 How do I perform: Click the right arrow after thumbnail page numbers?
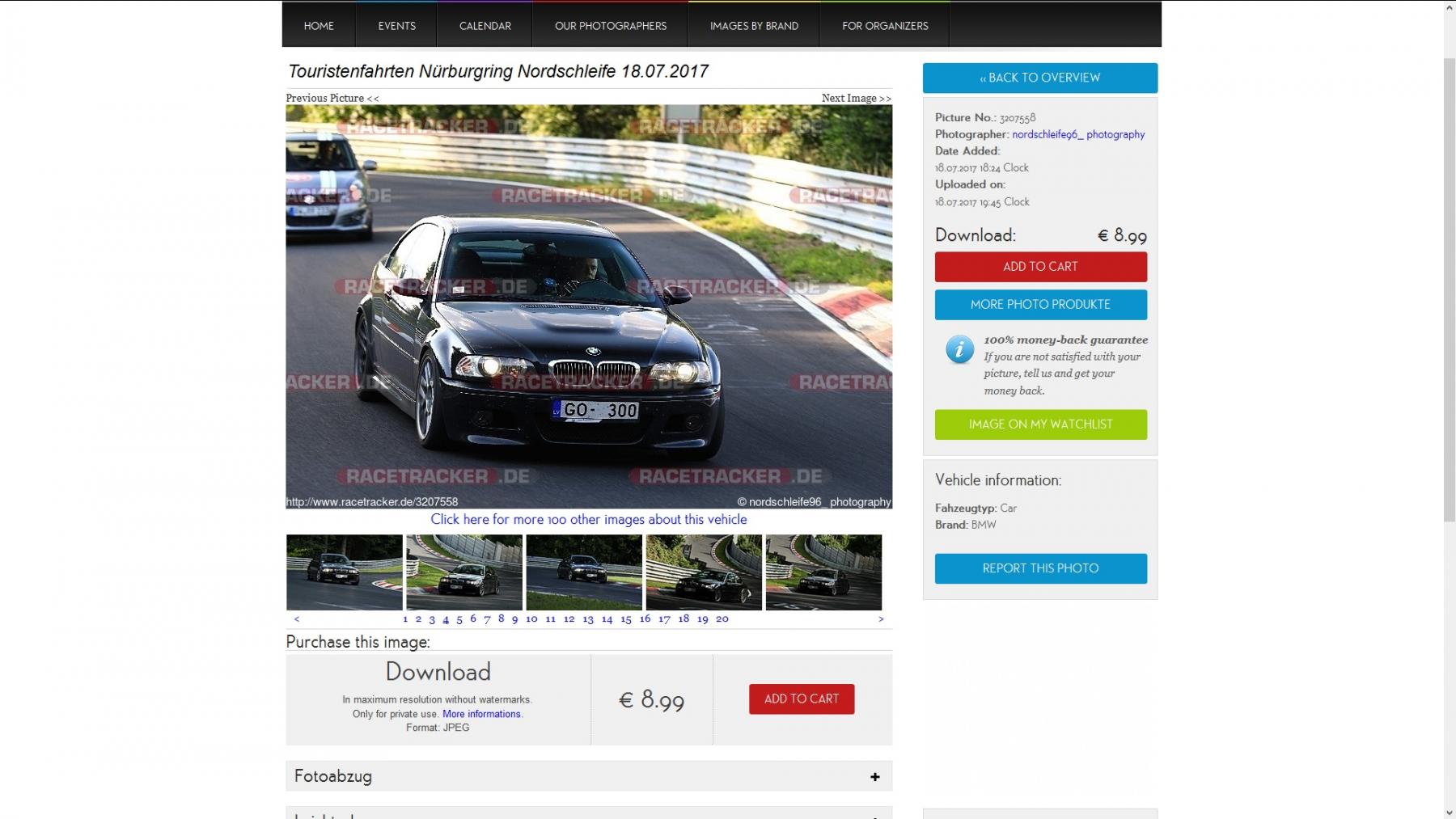tap(881, 619)
